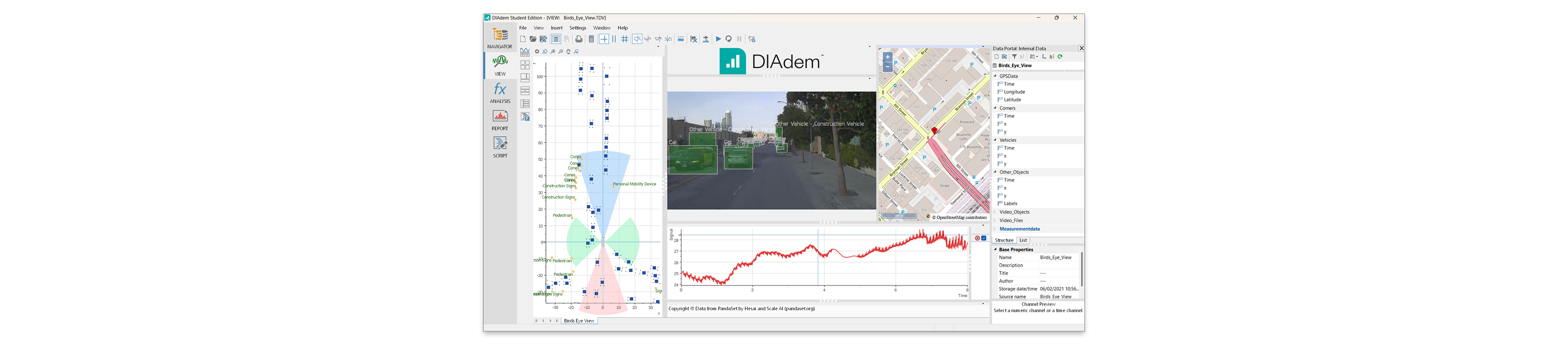
Task: Click the gear icon above the chart
Action: click(x=537, y=52)
